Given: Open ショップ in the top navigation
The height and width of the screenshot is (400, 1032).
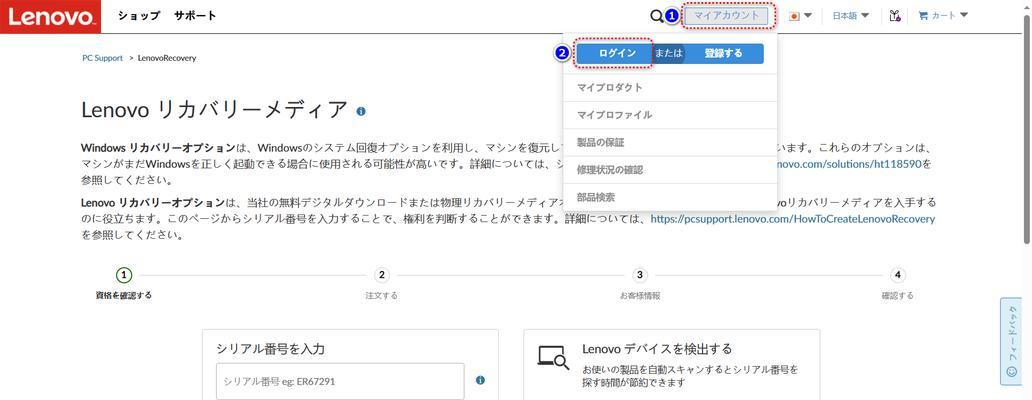Looking at the screenshot, I should pos(139,16).
